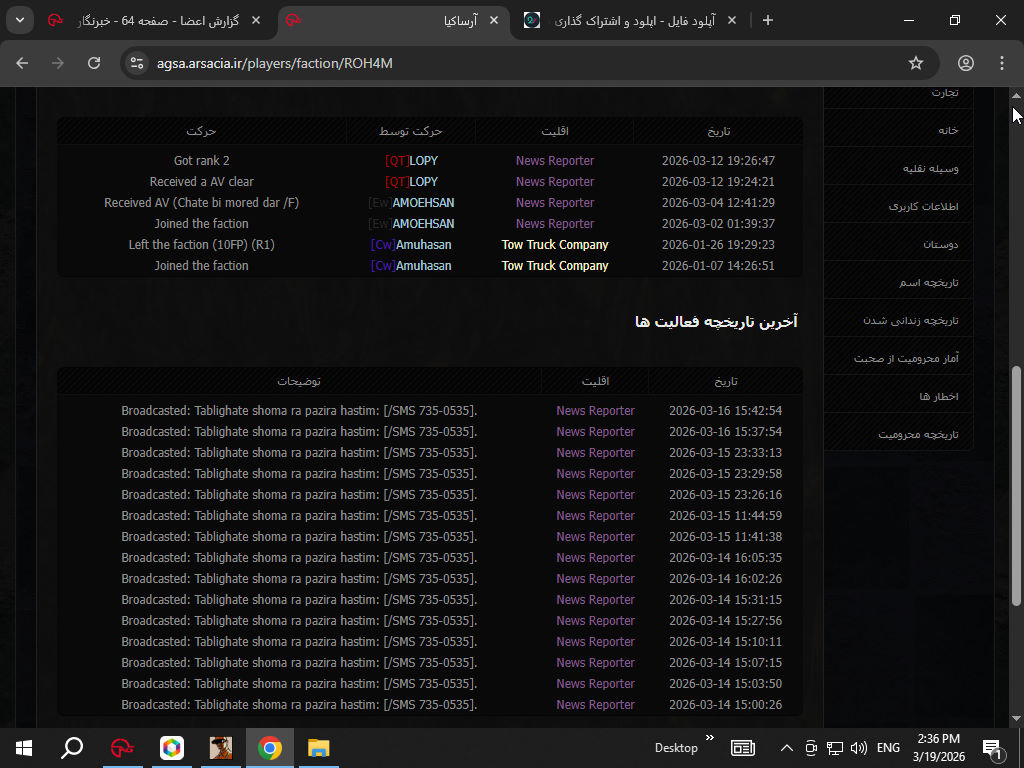This screenshot has width=1024, height=768.
Task: Open the تاریخچه زندانی شدن sidebar item
Action: [x=899, y=319]
